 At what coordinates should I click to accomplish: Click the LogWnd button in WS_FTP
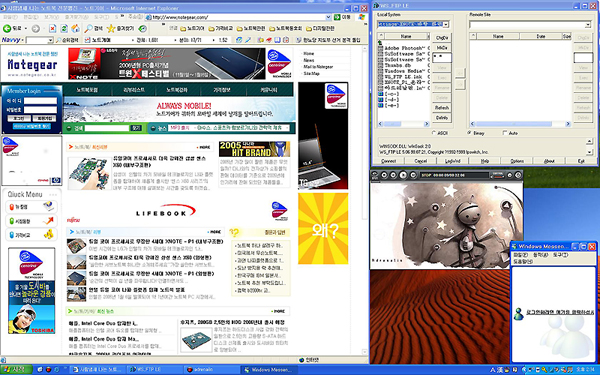pyautogui.click(x=453, y=161)
